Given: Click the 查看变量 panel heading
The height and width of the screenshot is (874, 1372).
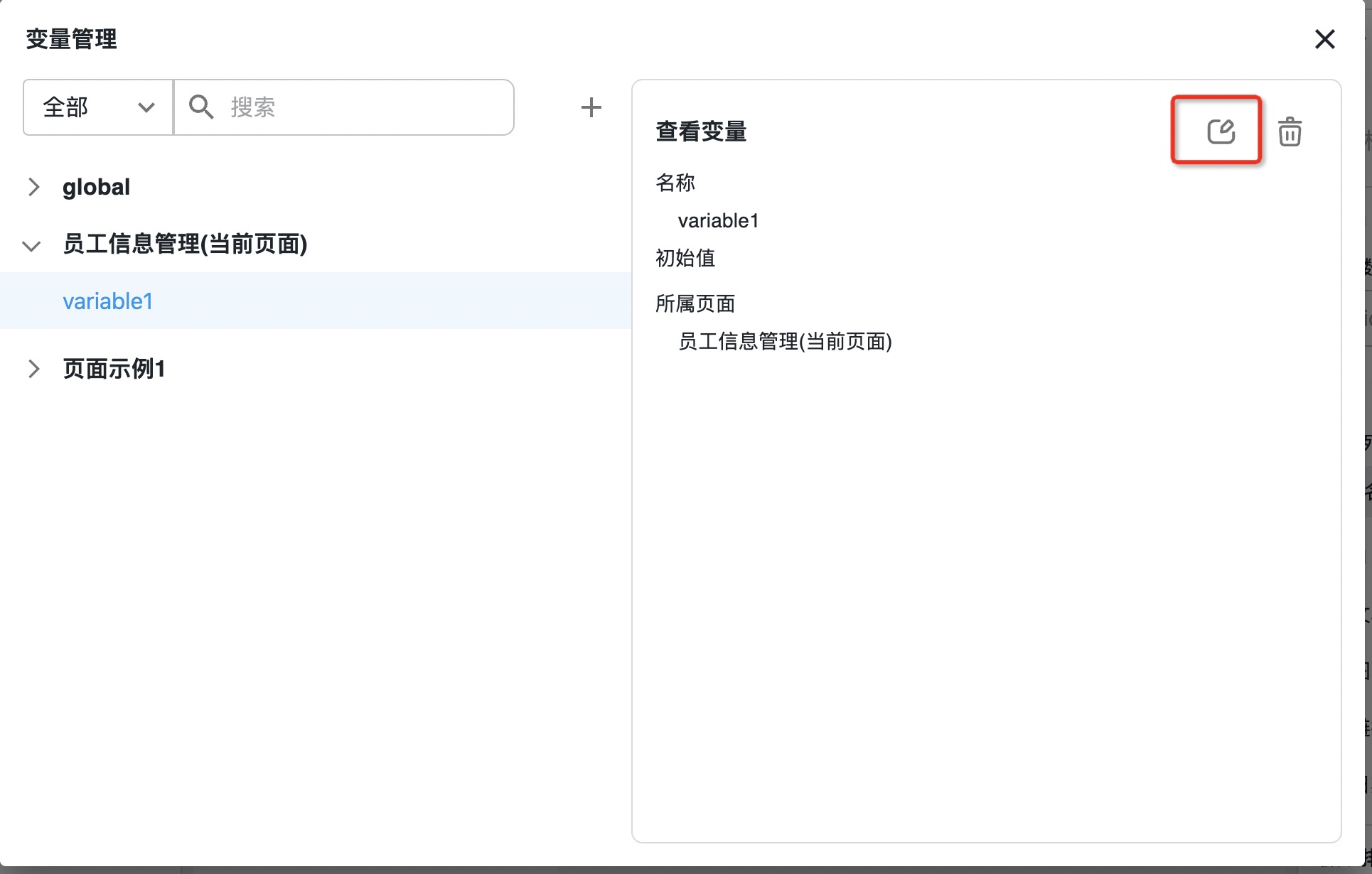Looking at the screenshot, I should click(701, 131).
